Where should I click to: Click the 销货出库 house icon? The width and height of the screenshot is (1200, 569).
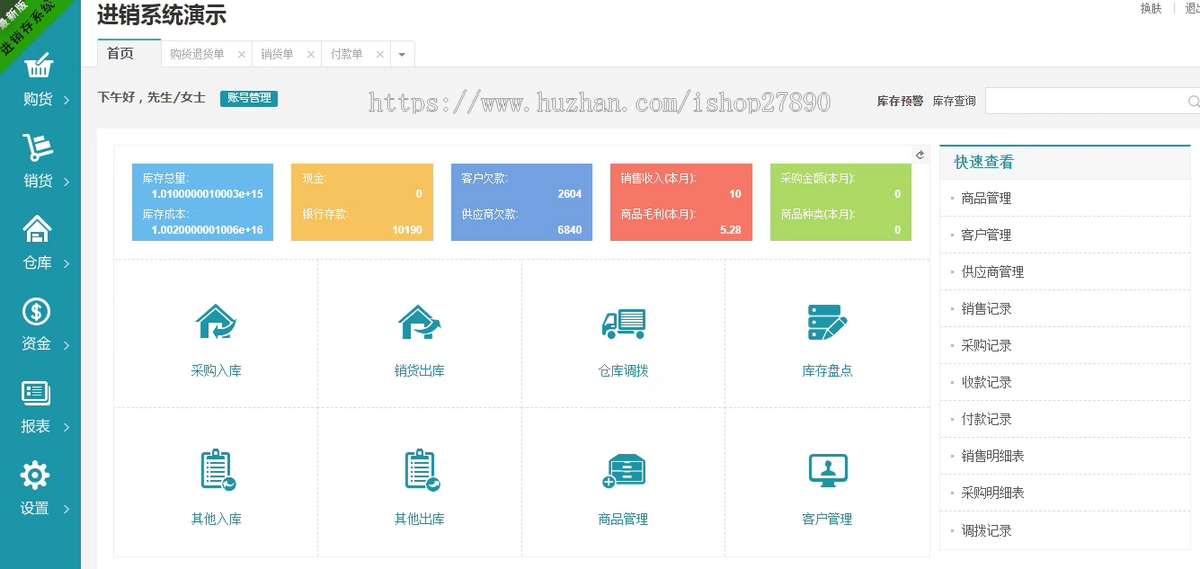419,322
